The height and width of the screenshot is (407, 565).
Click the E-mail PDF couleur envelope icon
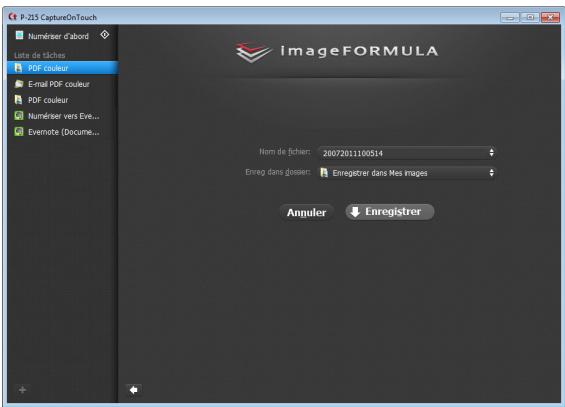click(19, 84)
